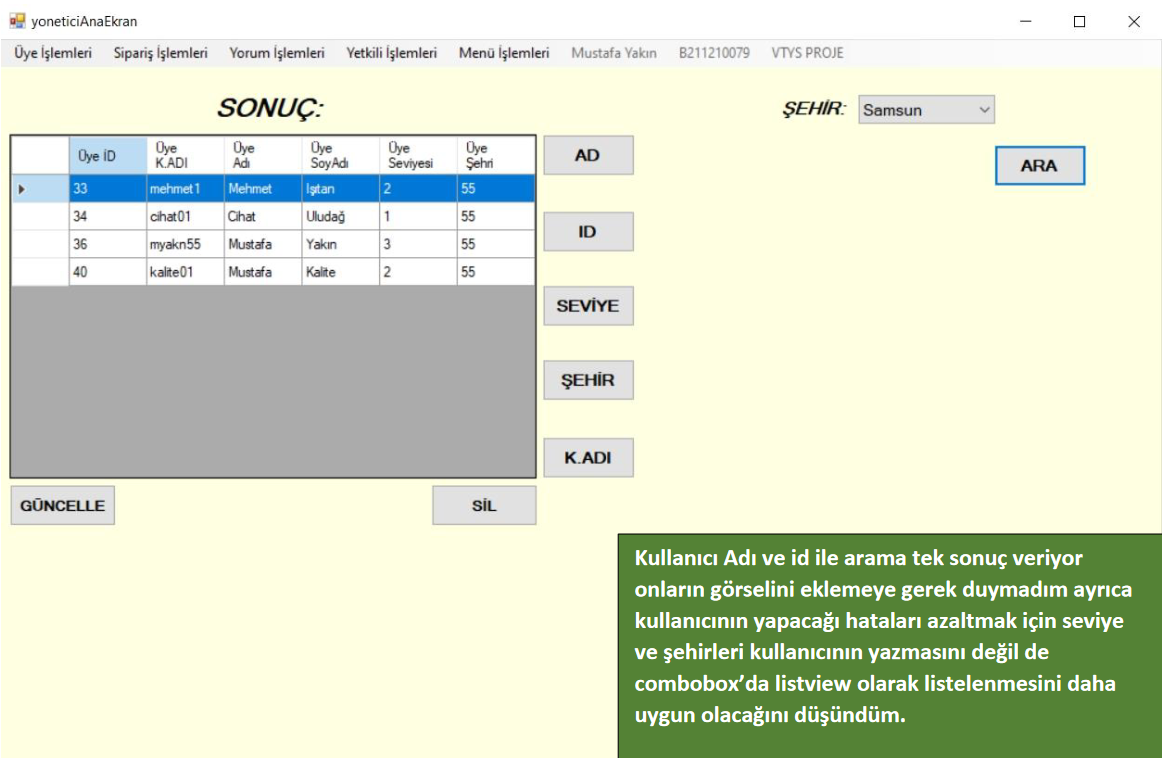
Task: Click the ŞEHİR search button
Action: tap(588, 381)
